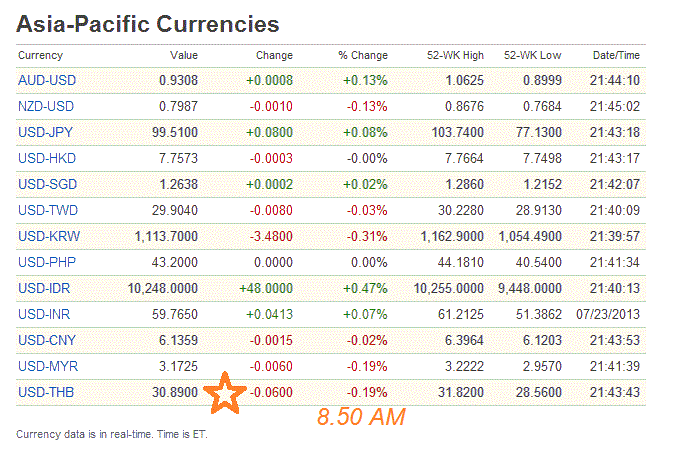Select the USD-CNY currency pair
This screenshot has height=453, width=680.
point(46,341)
